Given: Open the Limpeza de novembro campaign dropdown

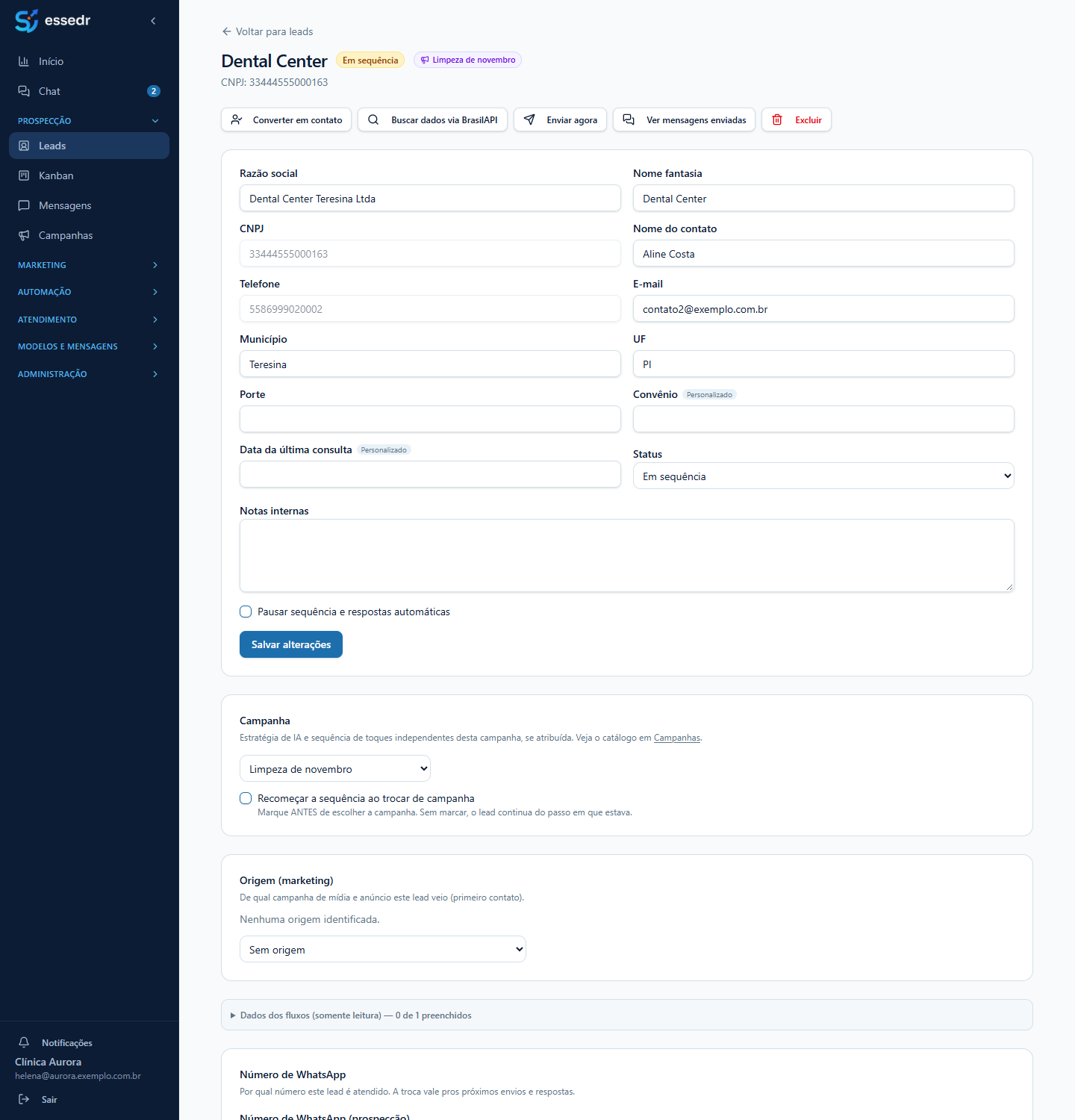Looking at the screenshot, I should [335, 768].
